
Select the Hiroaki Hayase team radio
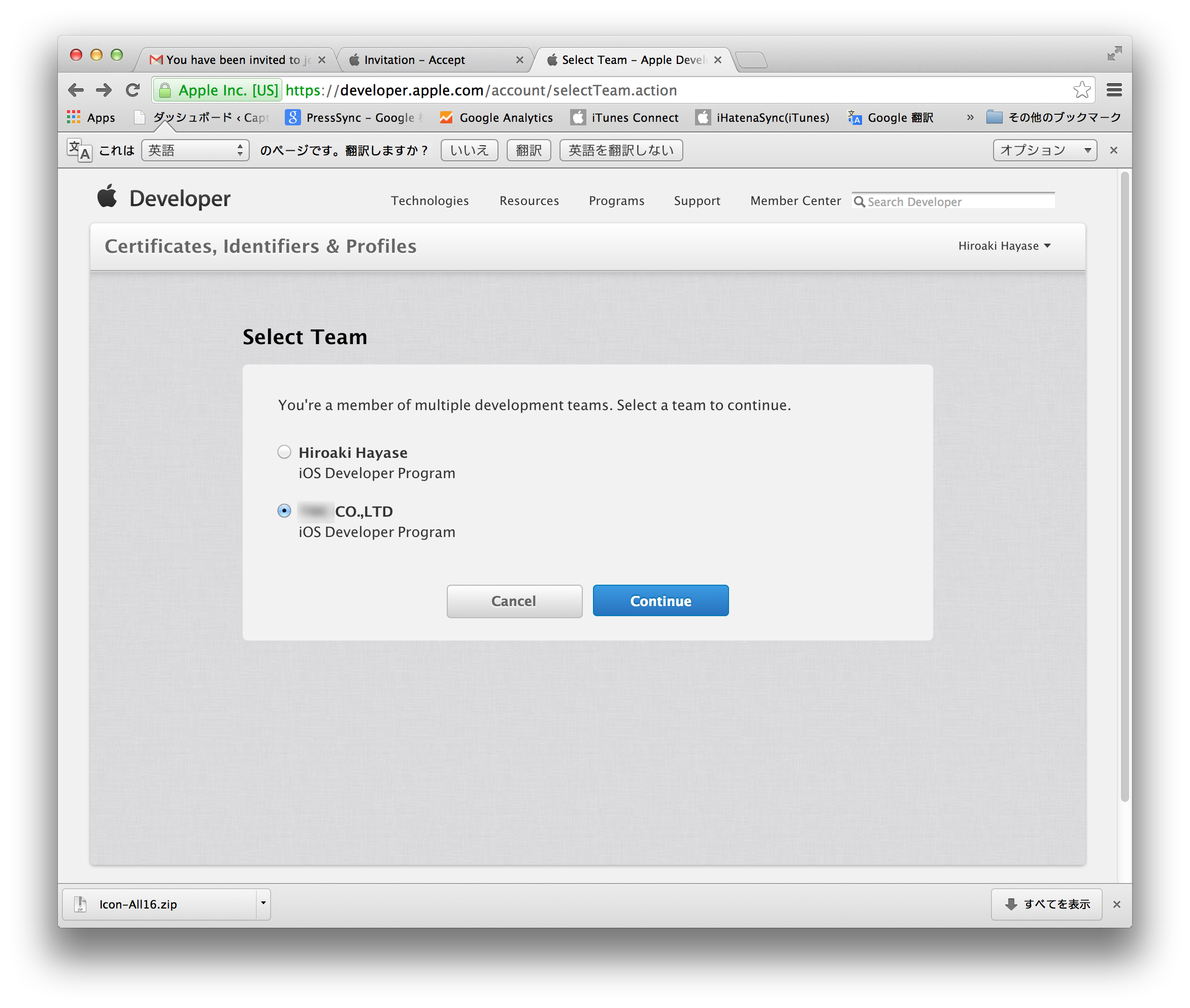pos(284,452)
